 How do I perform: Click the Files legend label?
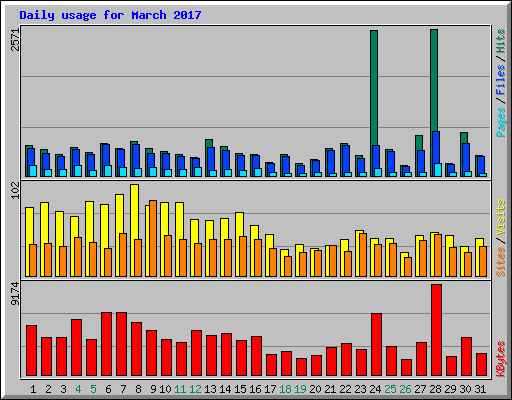point(500,80)
